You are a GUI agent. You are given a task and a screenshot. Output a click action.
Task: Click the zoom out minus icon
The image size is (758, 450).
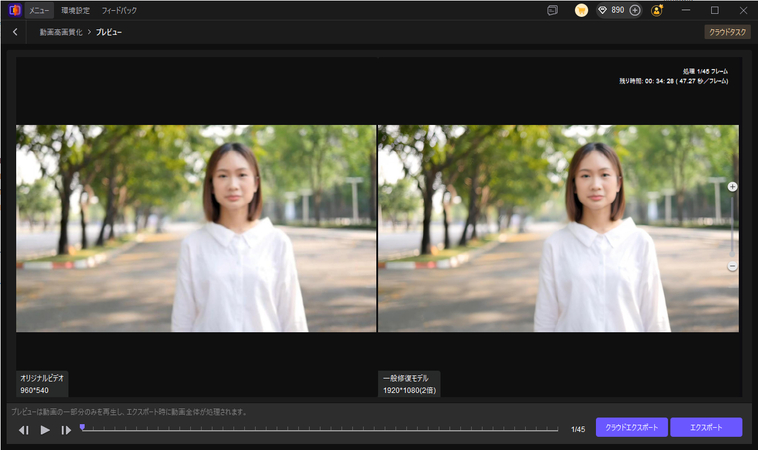[x=732, y=266]
